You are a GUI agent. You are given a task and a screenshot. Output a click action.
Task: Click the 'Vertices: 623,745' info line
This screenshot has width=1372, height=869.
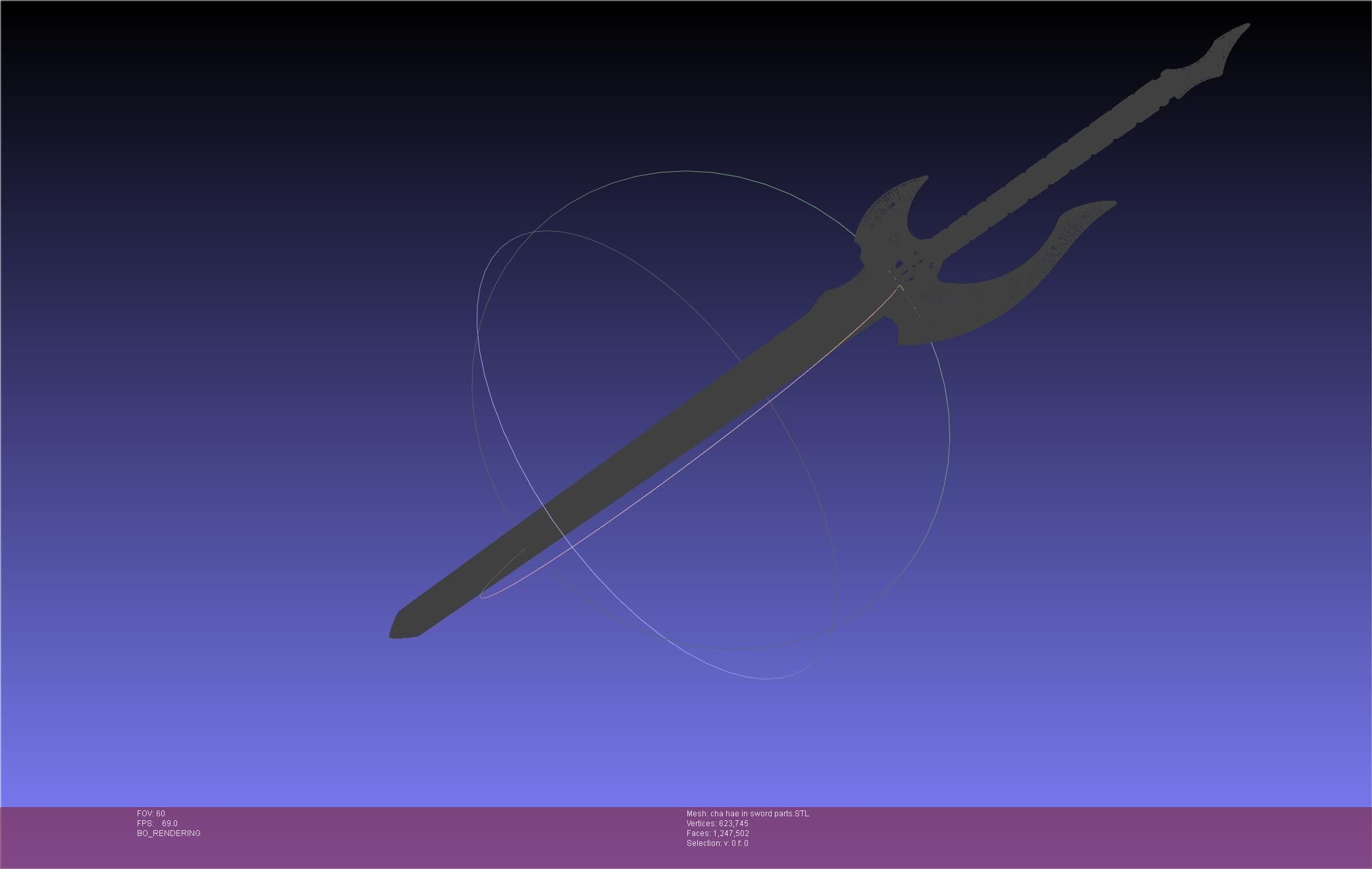coord(717,824)
